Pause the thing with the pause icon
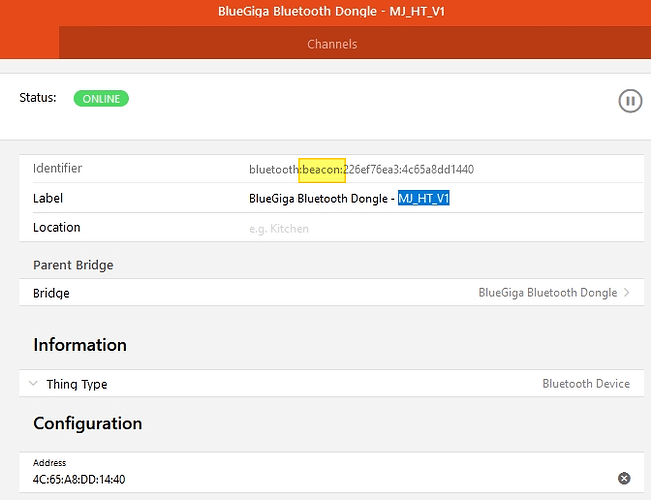Screen dimensions: 651x500 coord(630,101)
